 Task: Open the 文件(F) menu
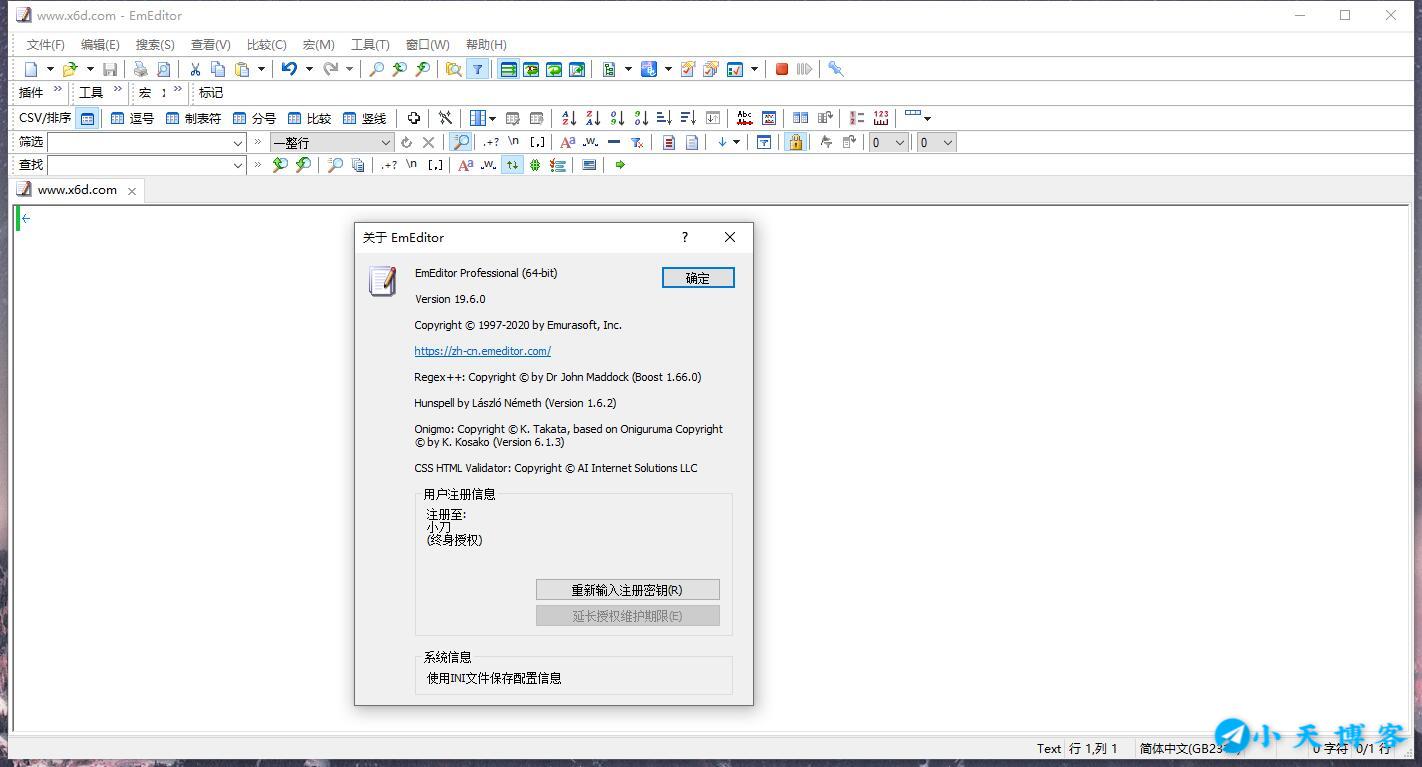point(46,45)
